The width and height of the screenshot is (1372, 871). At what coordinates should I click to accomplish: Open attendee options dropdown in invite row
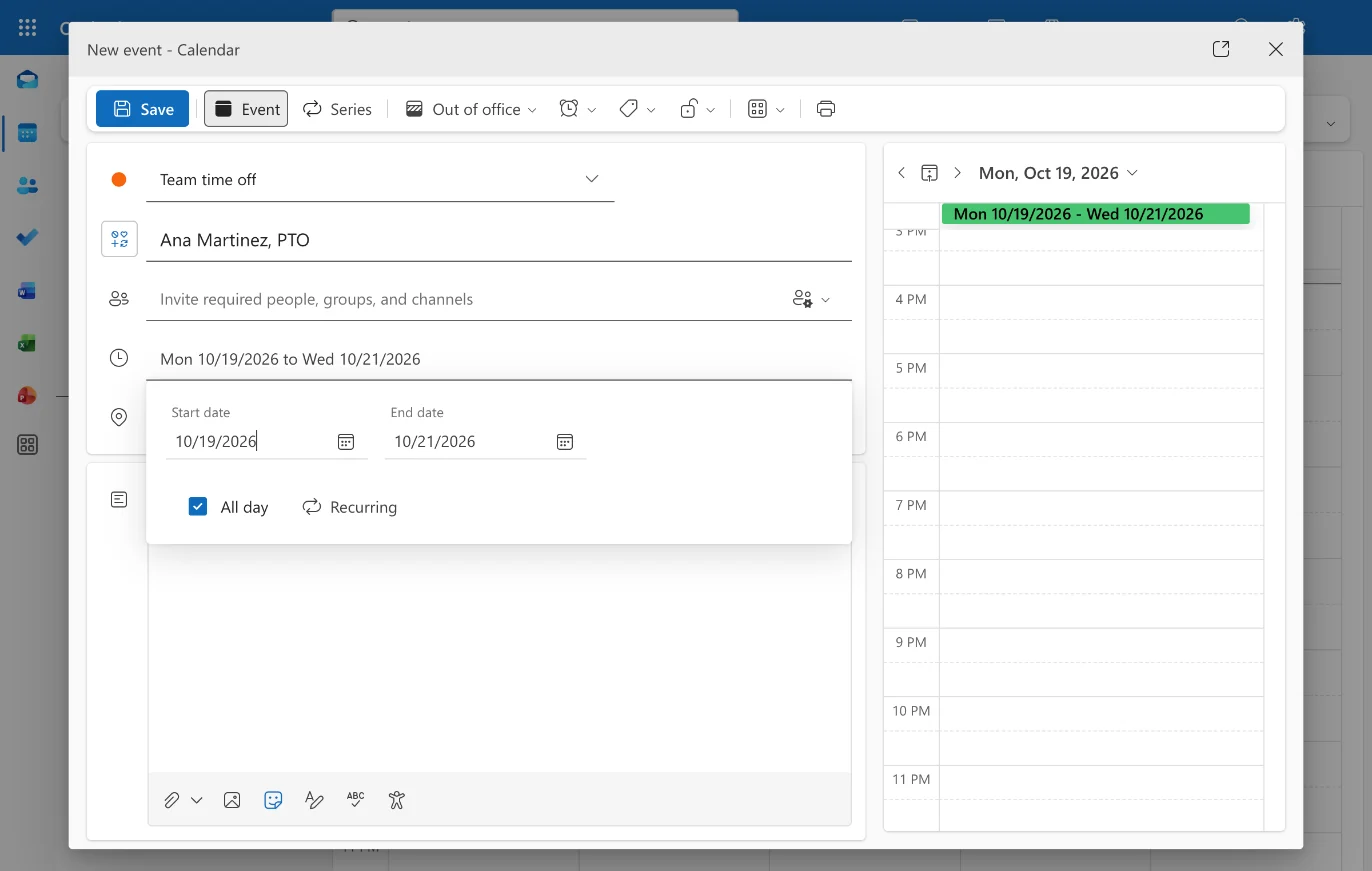(x=811, y=299)
